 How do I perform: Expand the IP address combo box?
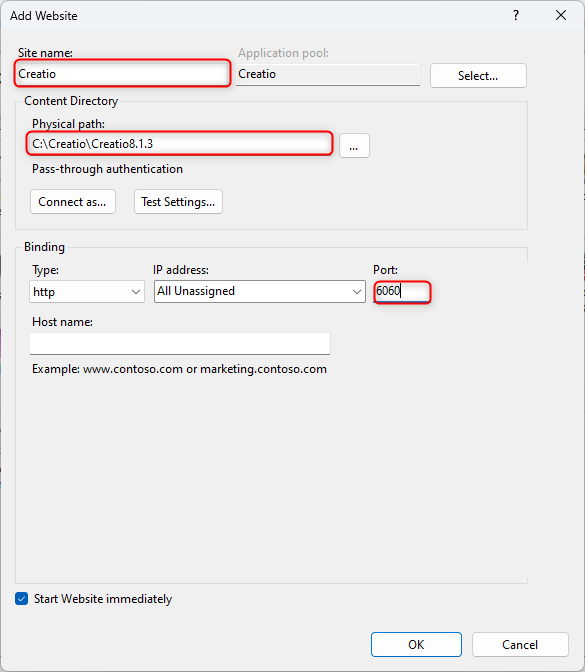(260, 291)
